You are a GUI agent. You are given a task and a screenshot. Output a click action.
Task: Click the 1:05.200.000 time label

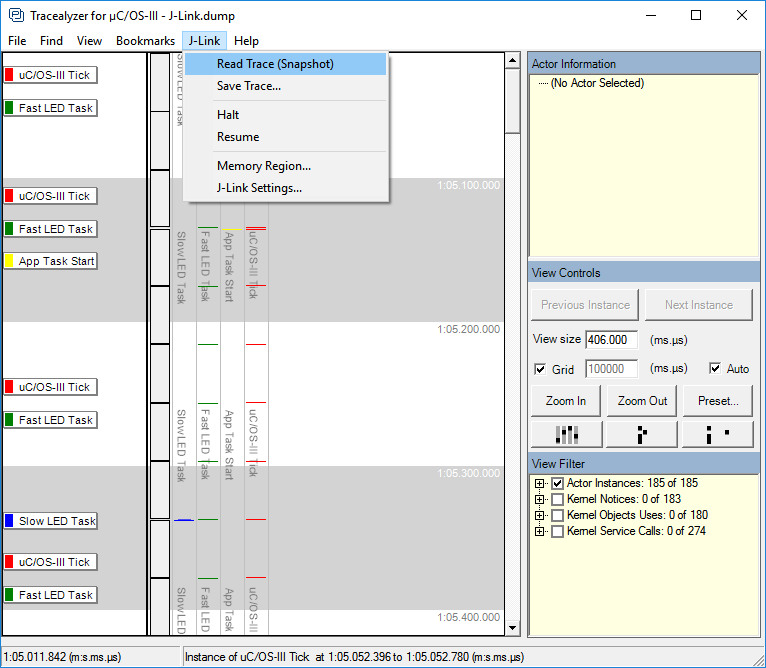pyautogui.click(x=468, y=329)
